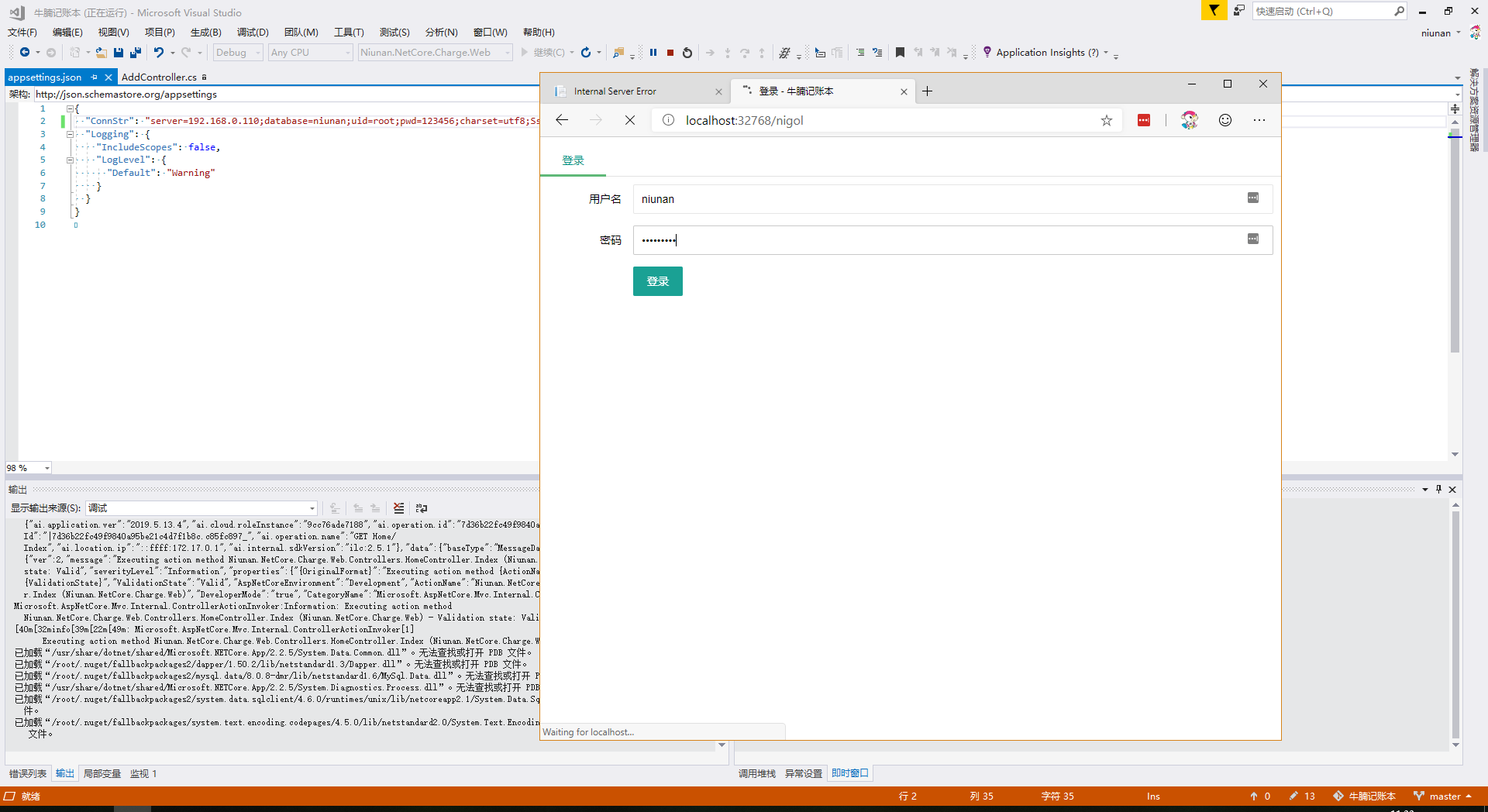1488x812 pixels.
Task: Click the green 登录 submit button
Action: pos(658,281)
